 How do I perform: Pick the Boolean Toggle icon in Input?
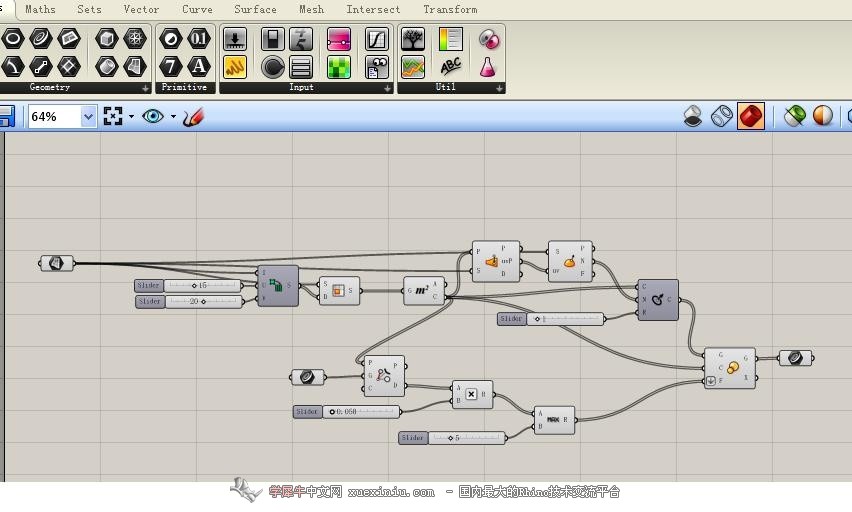point(273,39)
